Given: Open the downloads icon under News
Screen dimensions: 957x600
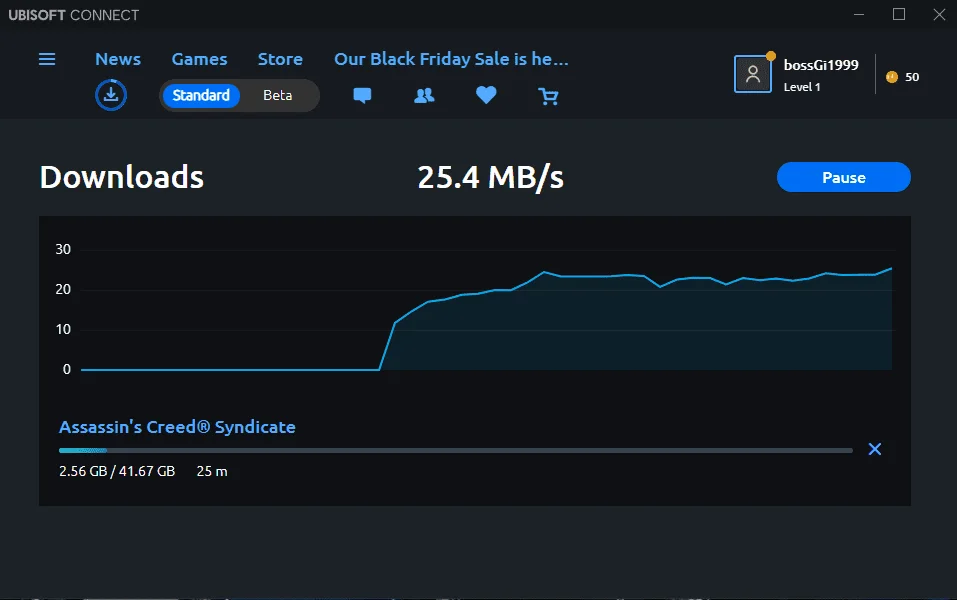Looking at the screenshot, I should click(111, 95).
